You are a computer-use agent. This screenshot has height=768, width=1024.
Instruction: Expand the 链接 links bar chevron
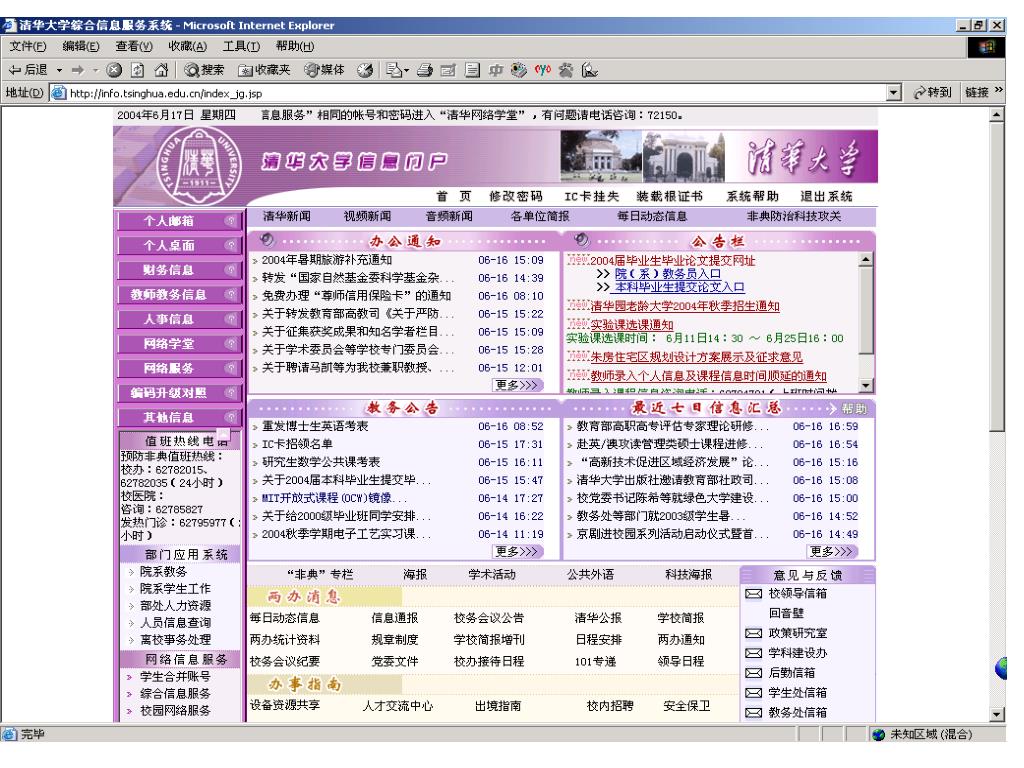pos(999,91)
